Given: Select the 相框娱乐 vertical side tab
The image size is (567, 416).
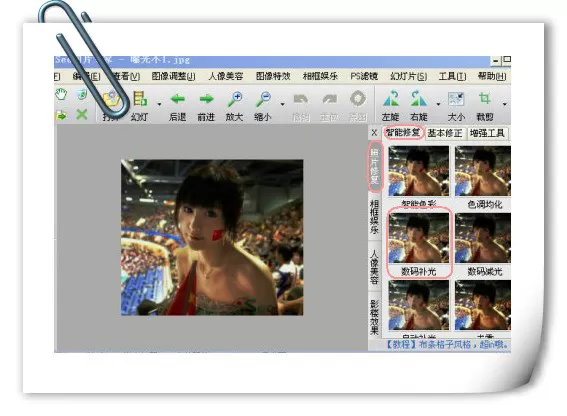Looking at the screenshot, I should 375,216.
